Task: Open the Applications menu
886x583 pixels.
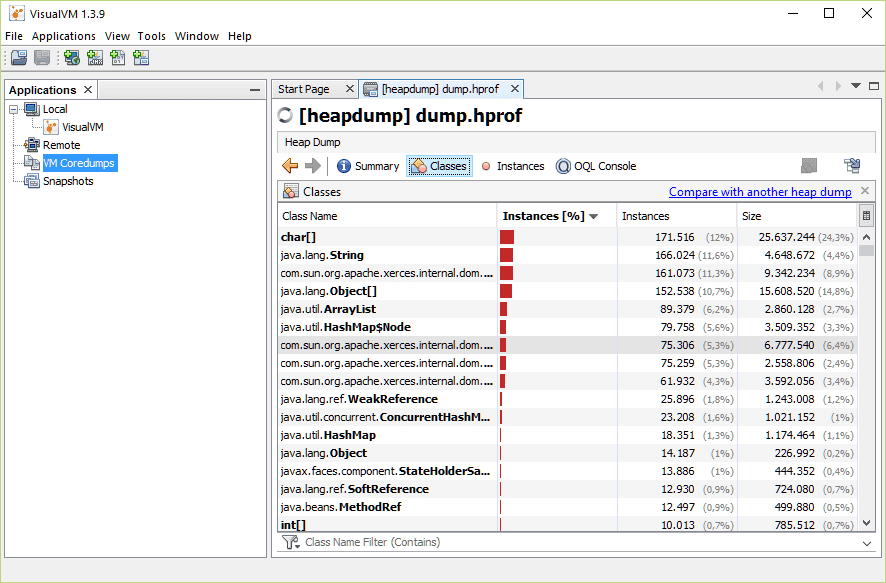Action: pos(63,36)
